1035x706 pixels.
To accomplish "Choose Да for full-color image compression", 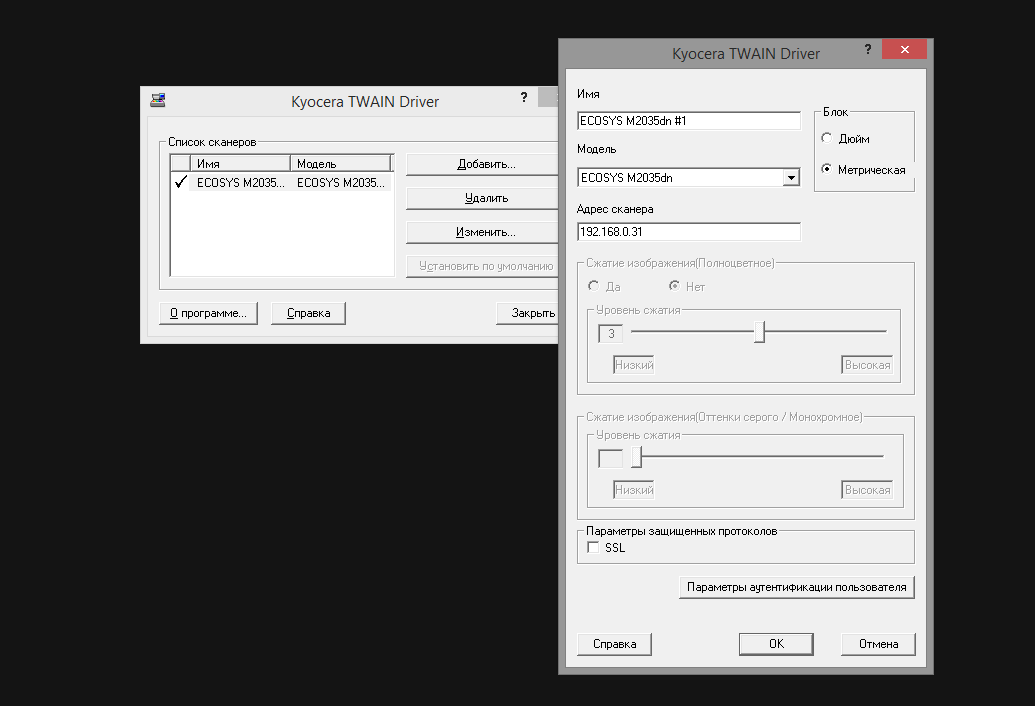I will click(x=593, y=286).
